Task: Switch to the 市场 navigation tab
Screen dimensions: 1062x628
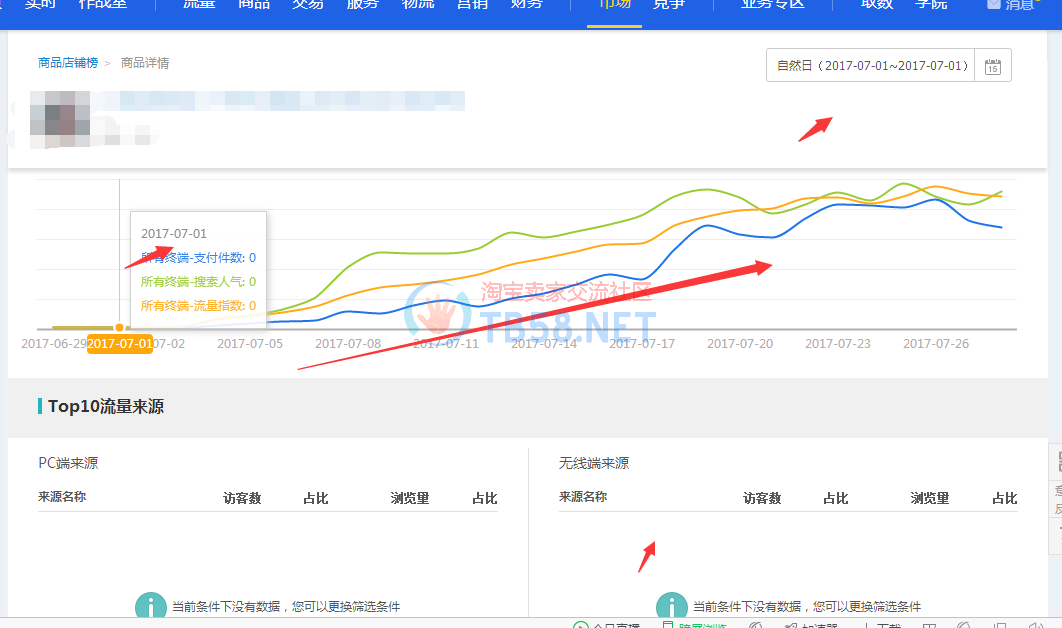Action: (x=614, y=5)
